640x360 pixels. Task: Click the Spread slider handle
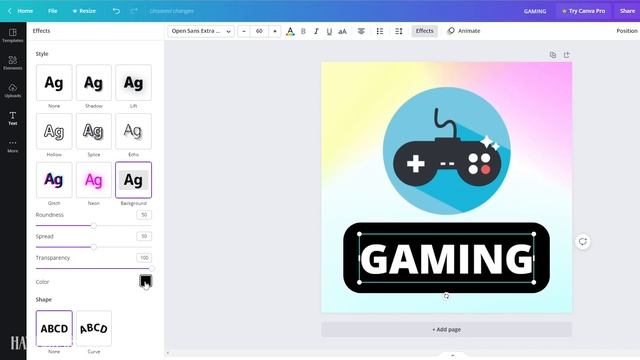coord(93,247)
